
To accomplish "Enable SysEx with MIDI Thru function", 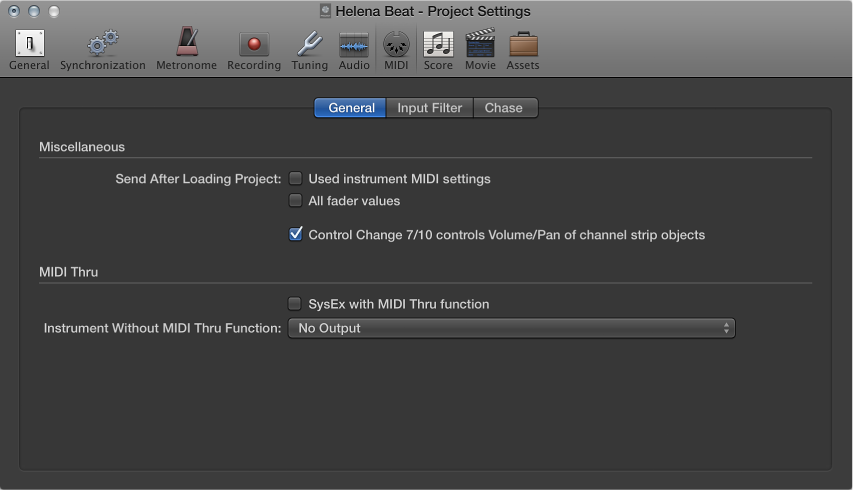I will 295,304.
